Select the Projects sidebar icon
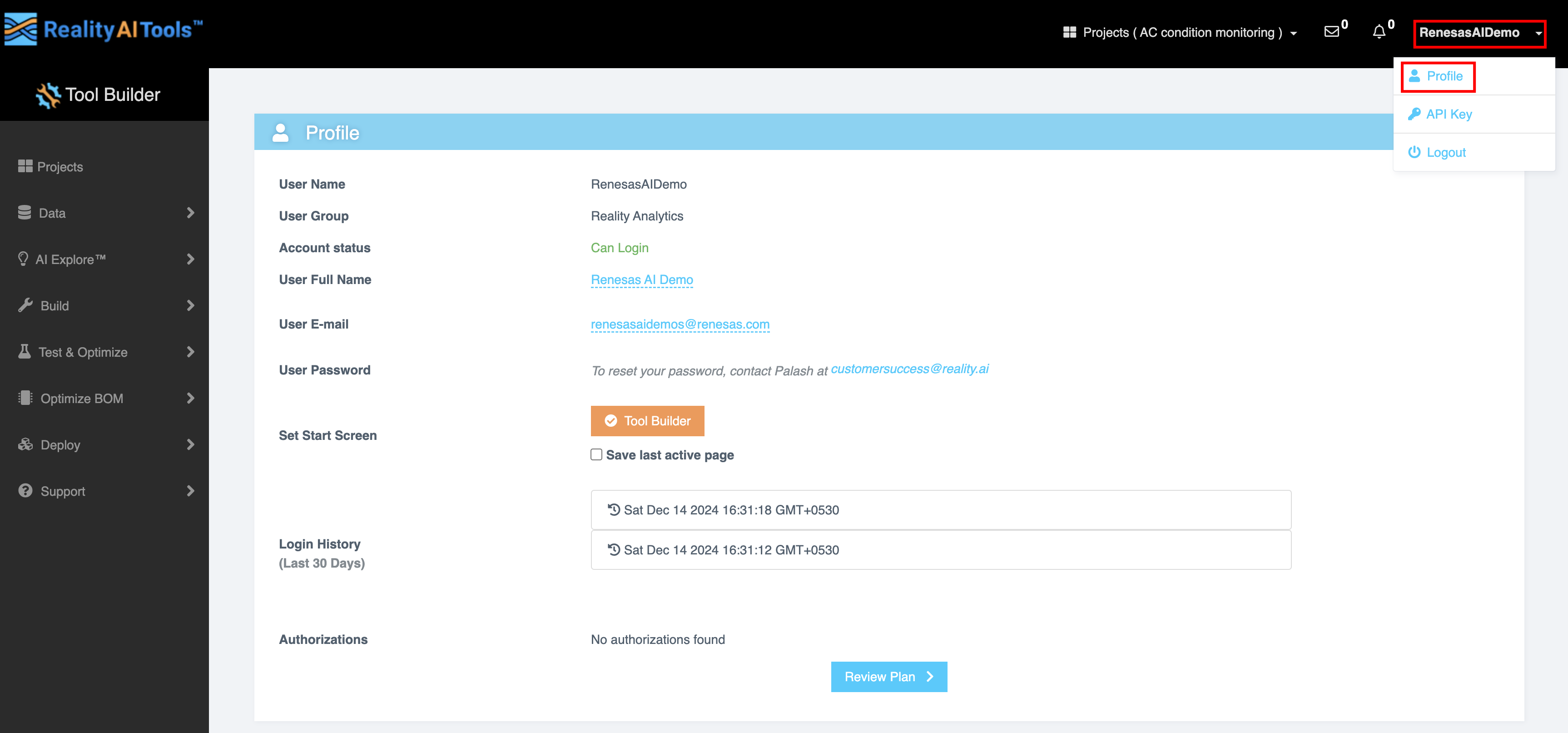This screenshot has height=733, width=1568. pos(25,165)
